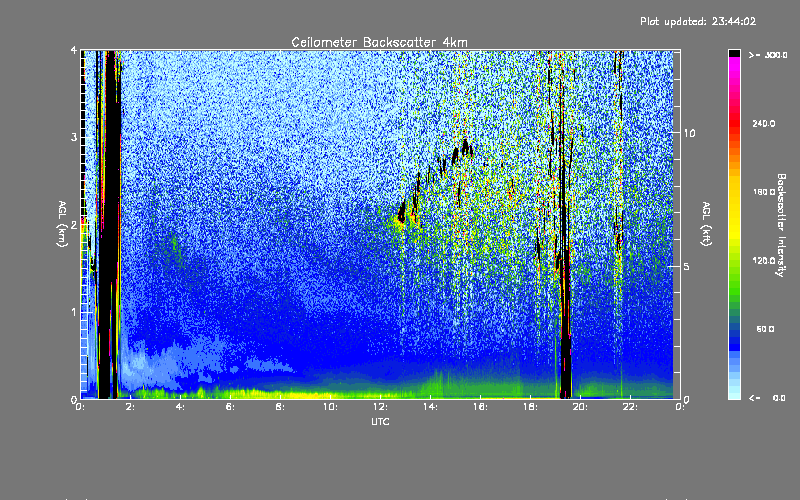This screenshot has height=500, width=800.
Task: Click the "240.0" colorbar value
Action: tap(764, 123)
